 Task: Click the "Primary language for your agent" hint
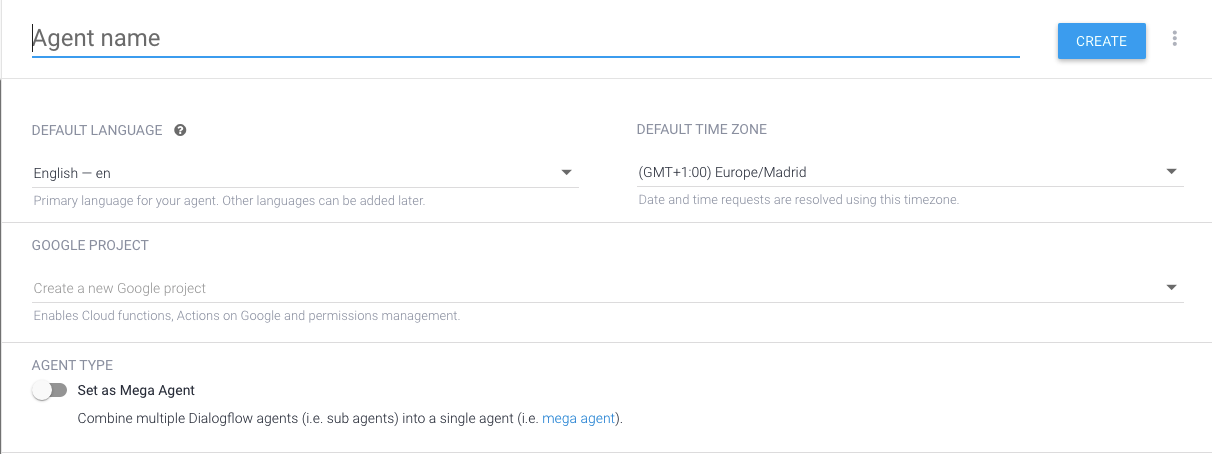tap(230, 201)
